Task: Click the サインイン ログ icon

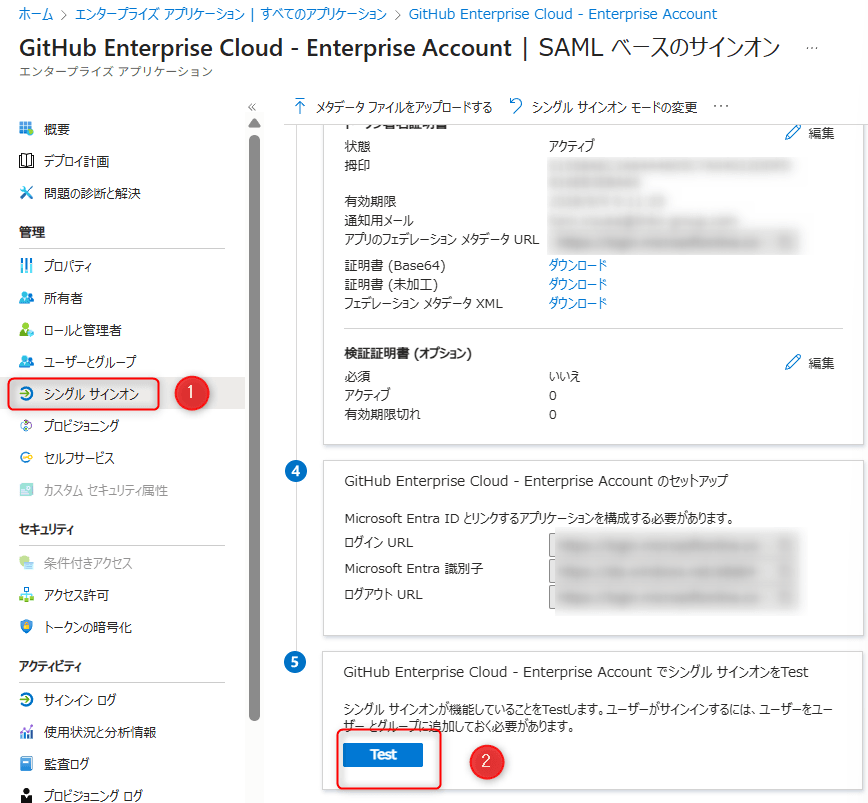Action: click(26, 700)
